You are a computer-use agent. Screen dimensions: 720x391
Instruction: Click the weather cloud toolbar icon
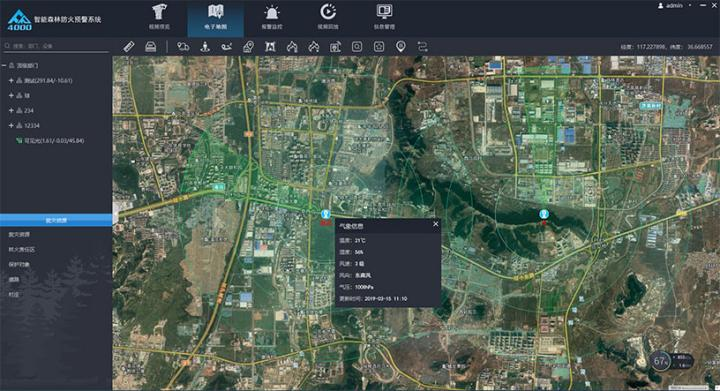click(183, 46)
